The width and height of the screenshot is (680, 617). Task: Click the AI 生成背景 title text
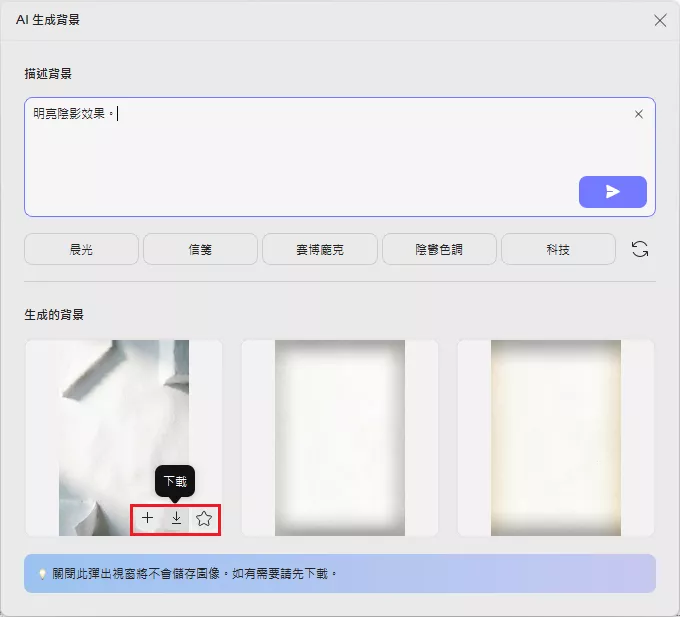(48, 20)
